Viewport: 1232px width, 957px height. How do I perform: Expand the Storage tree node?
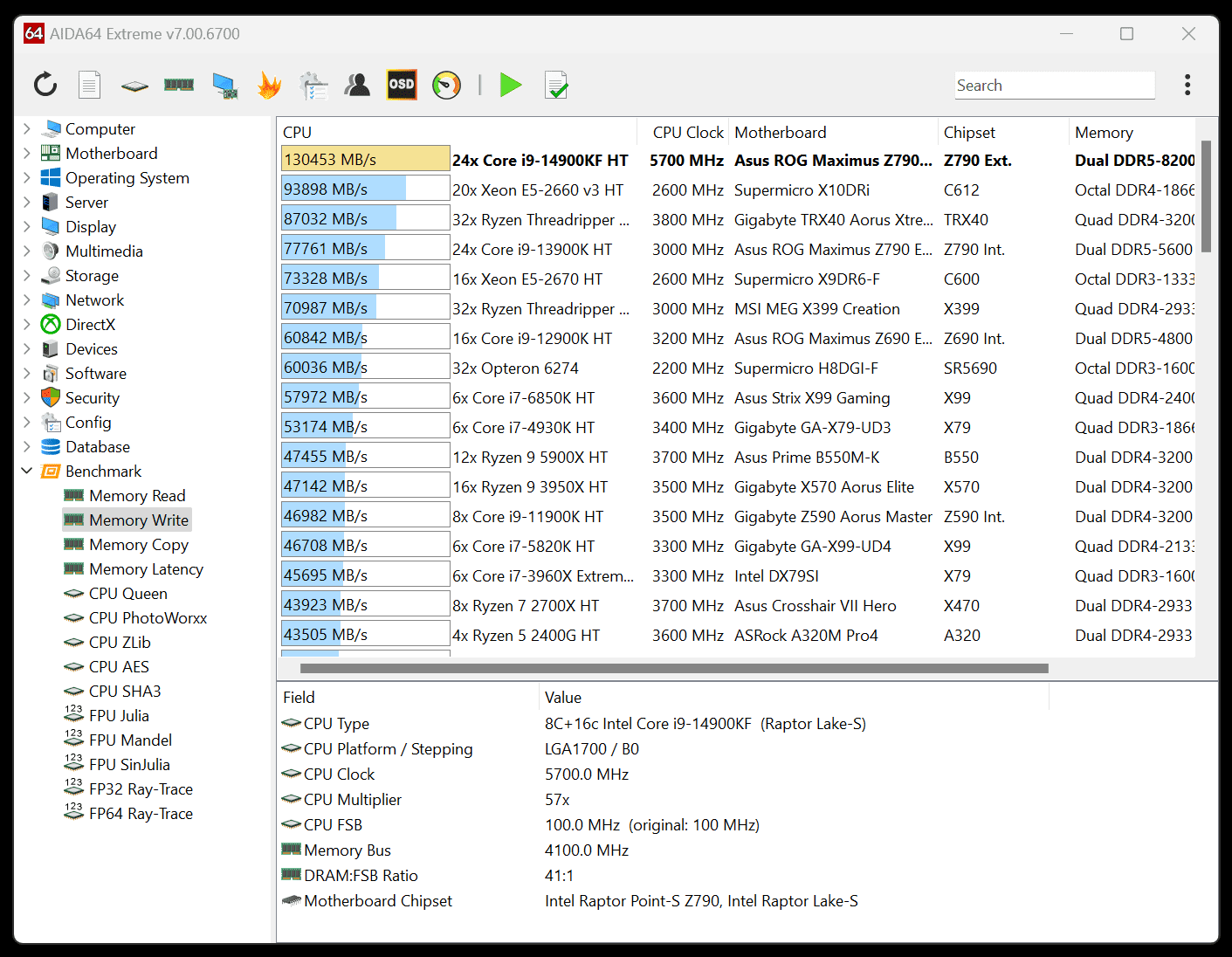tap(27, 275)
